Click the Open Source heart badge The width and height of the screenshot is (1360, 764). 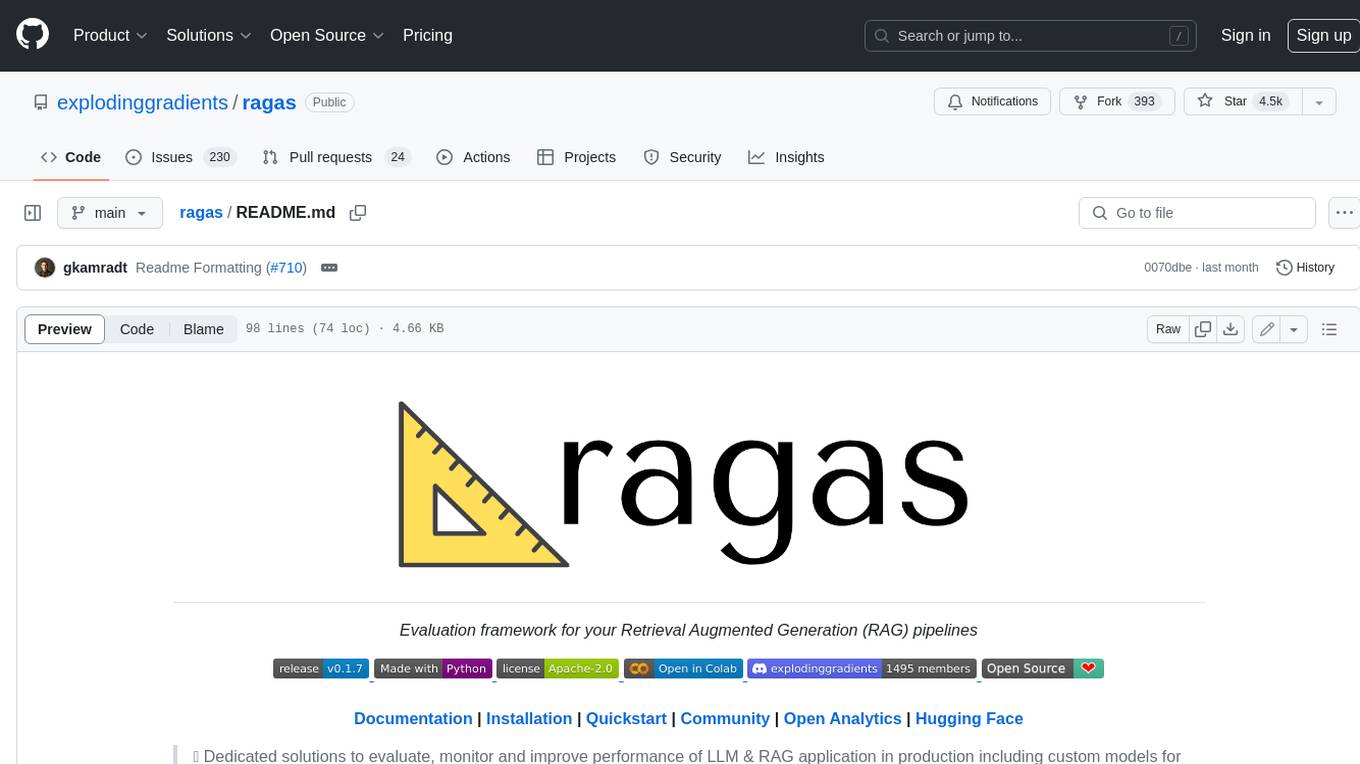tap(1043, 668)
